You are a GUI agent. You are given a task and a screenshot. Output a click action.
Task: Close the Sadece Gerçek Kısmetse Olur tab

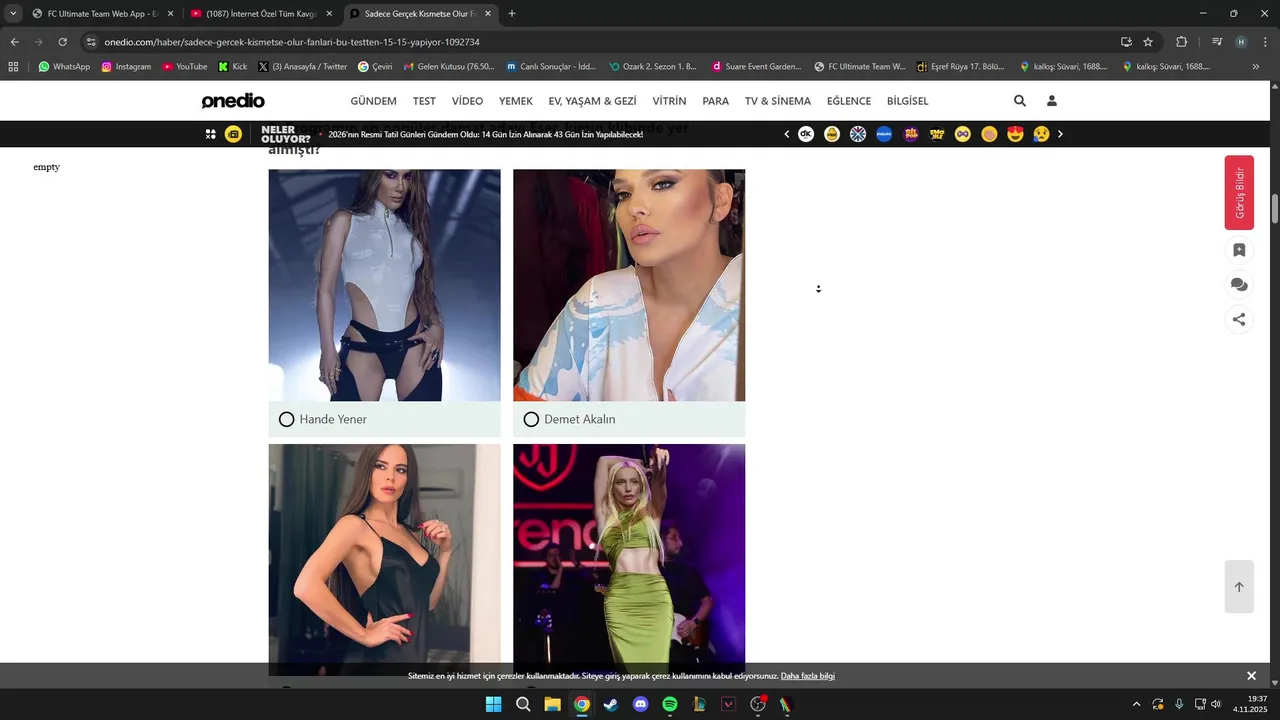[x=488, y=14]
